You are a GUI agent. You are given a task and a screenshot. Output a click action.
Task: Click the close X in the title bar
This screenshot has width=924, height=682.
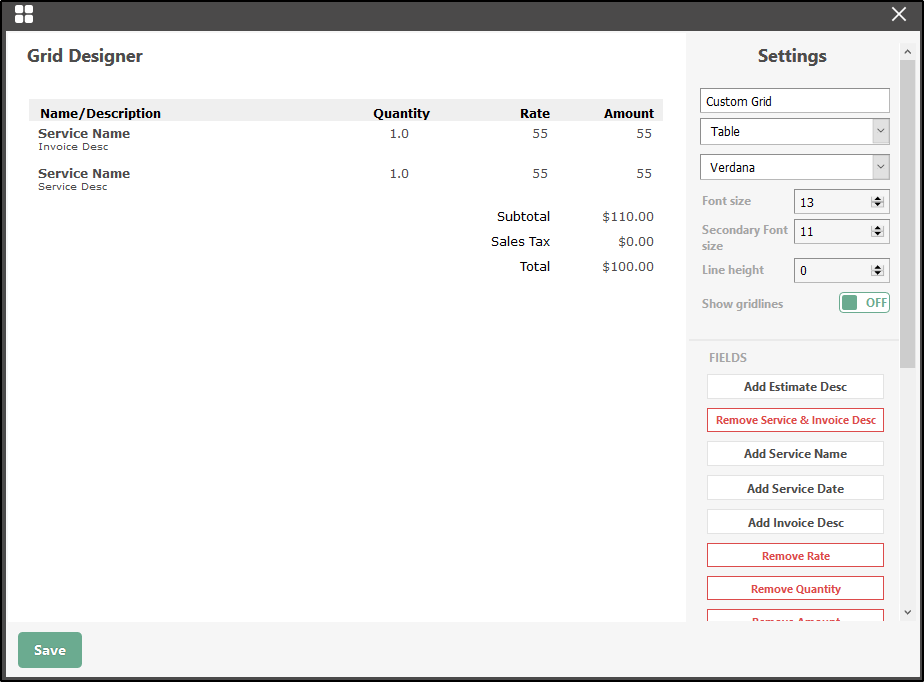tap(898, 14)
